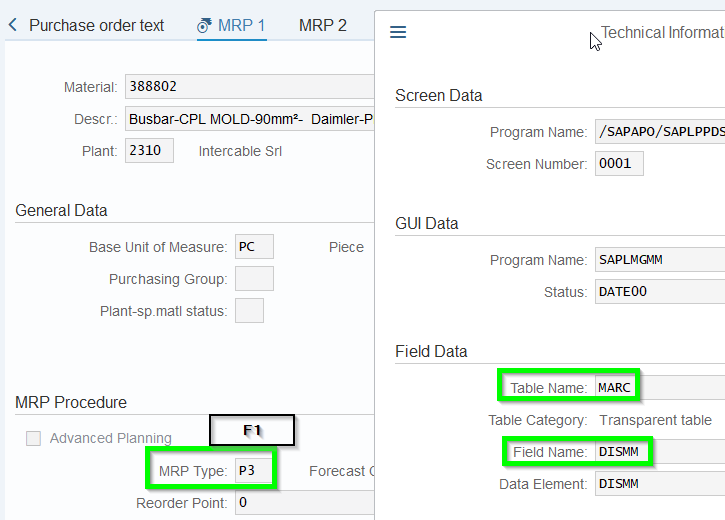725x520 pixels.
Task: Click the MRP Type field P3
Action: click(x=253, y=471)
